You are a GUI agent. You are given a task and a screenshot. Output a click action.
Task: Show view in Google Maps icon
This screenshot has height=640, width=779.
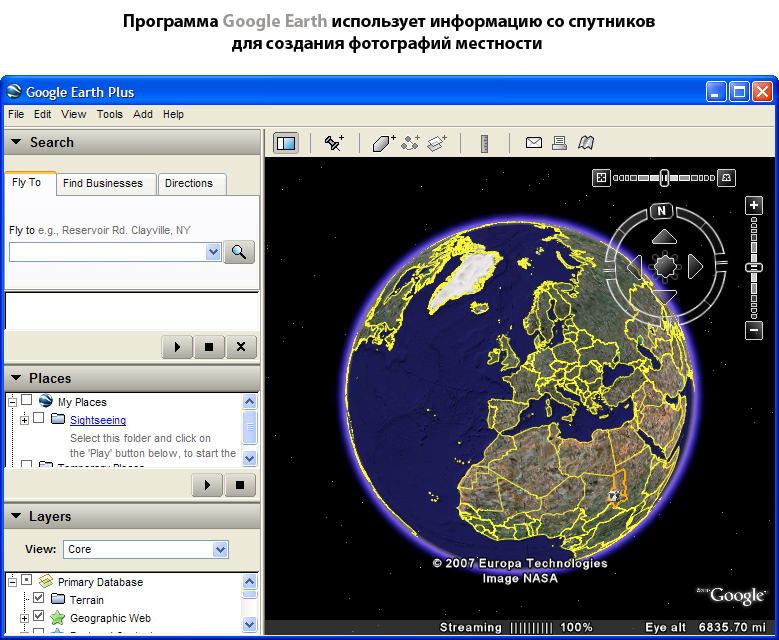point(586,143)
